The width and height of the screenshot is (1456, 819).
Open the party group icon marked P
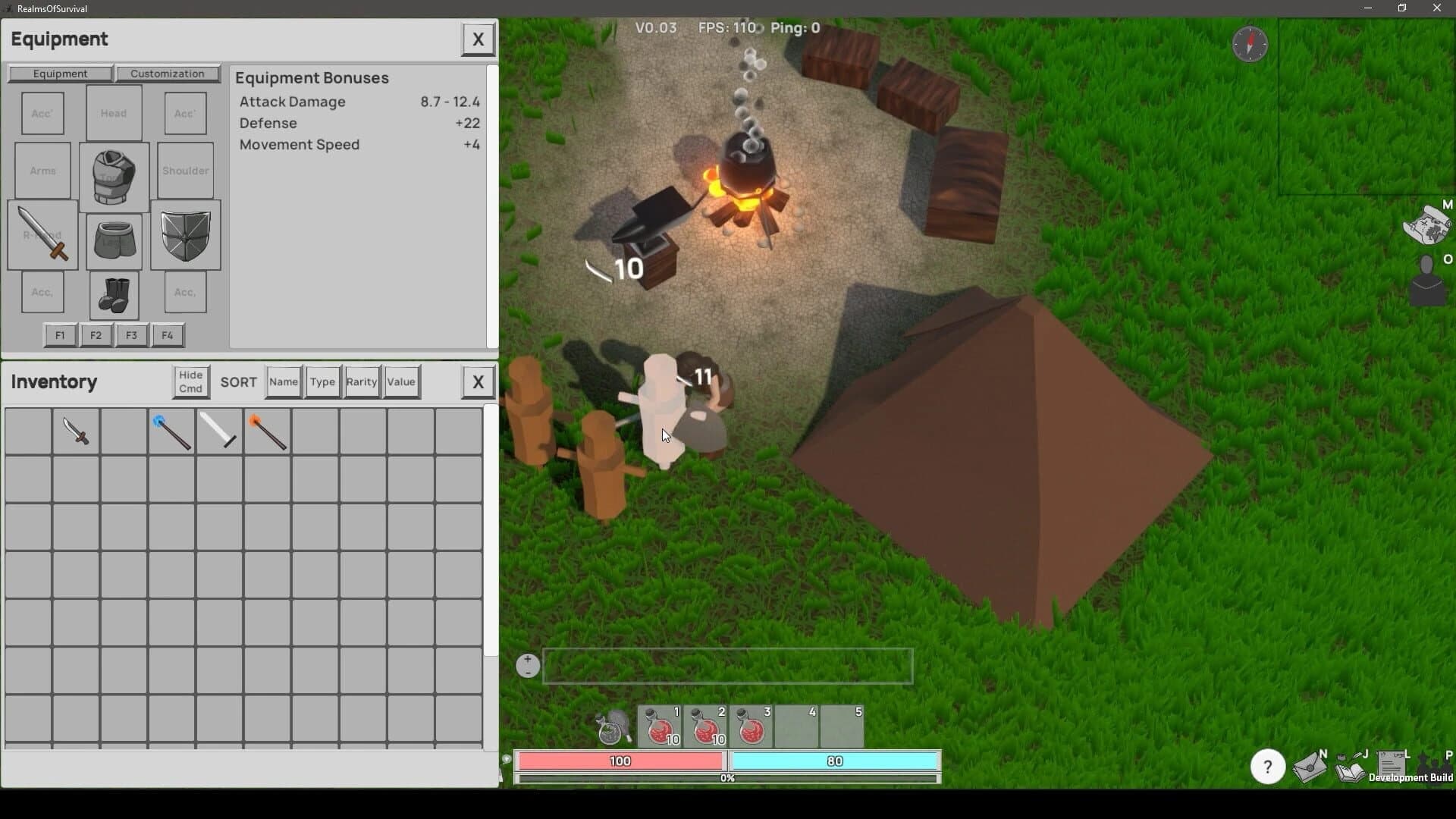click(x=1434, y=765)
